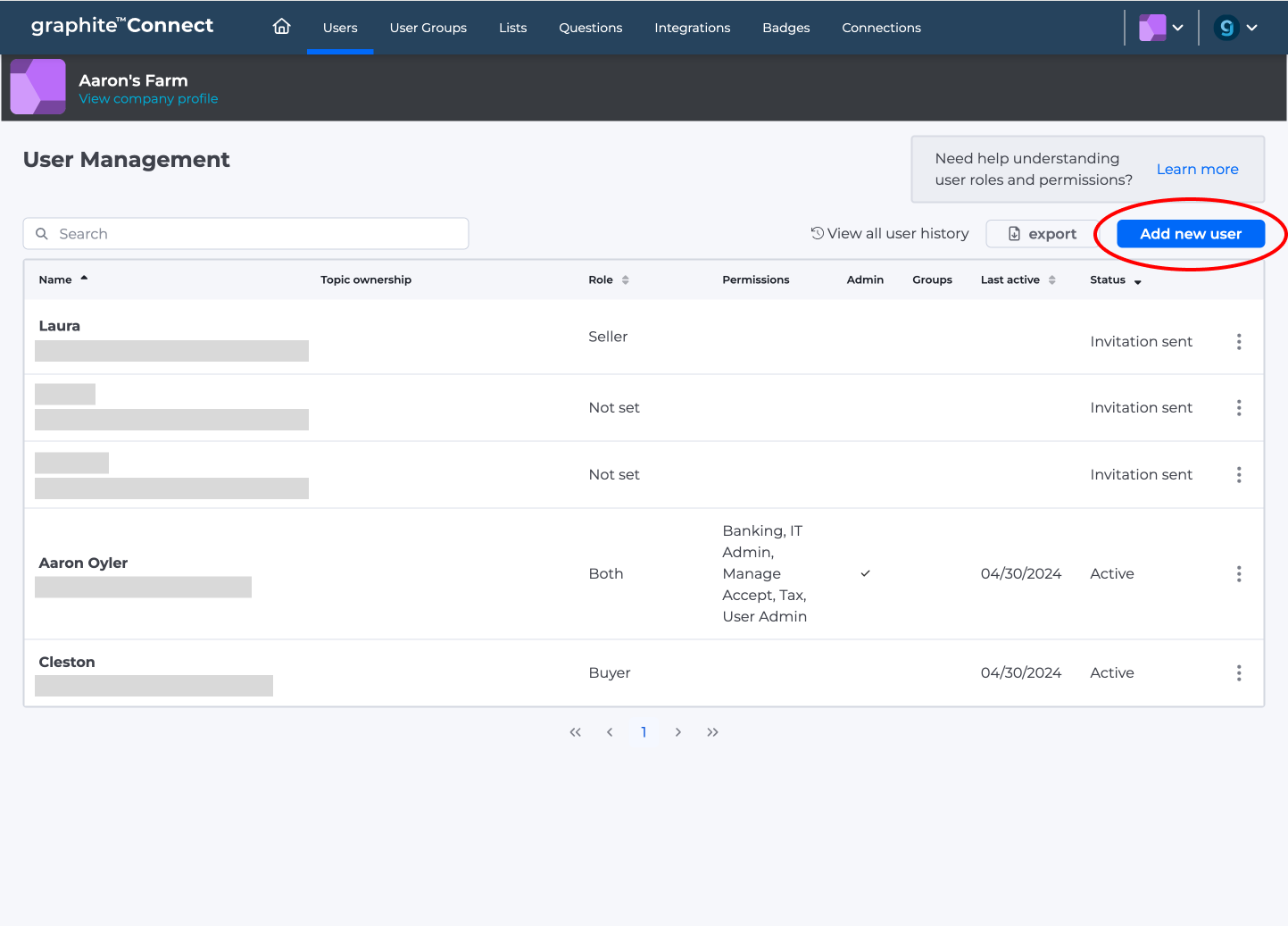Open the three-dot menu for Cleston
Image resolution: width=1288 pixels, height=926 pixels.
pos(1239,673)
